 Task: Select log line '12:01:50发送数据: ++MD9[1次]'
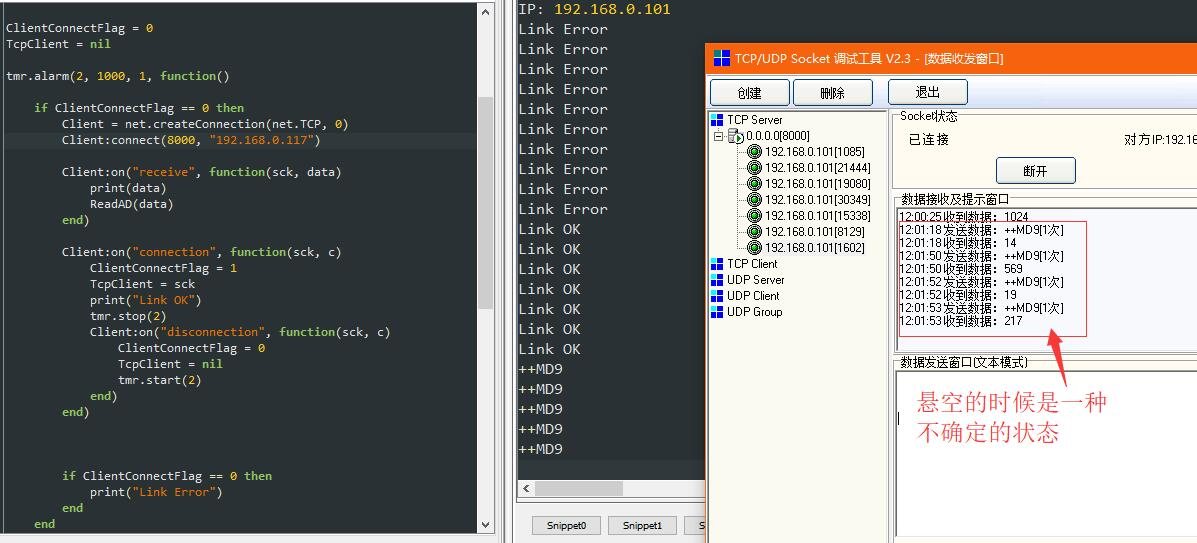[981, 256]
